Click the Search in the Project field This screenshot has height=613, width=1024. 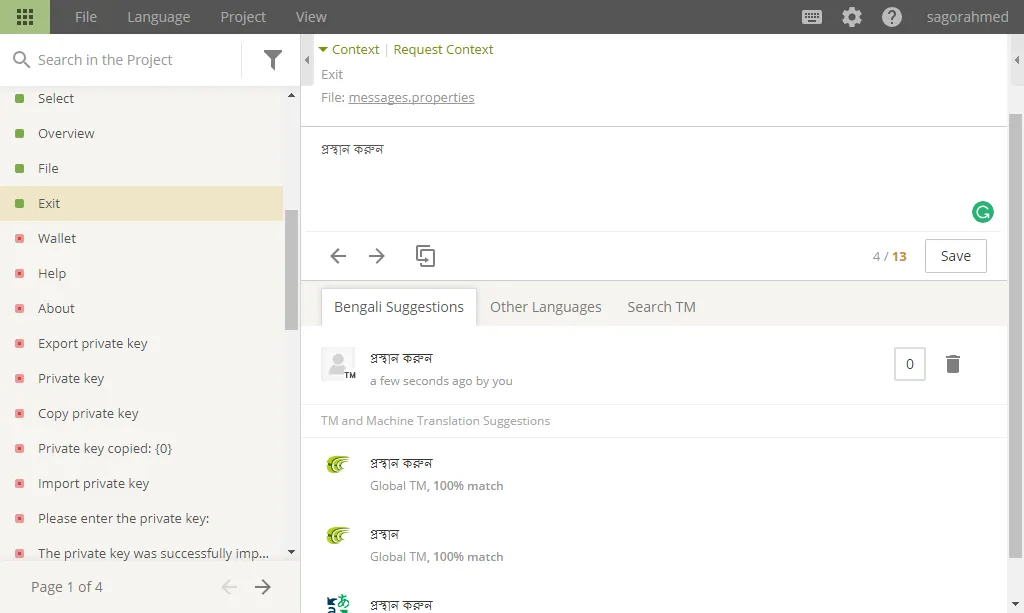click(x=135, y=60)
